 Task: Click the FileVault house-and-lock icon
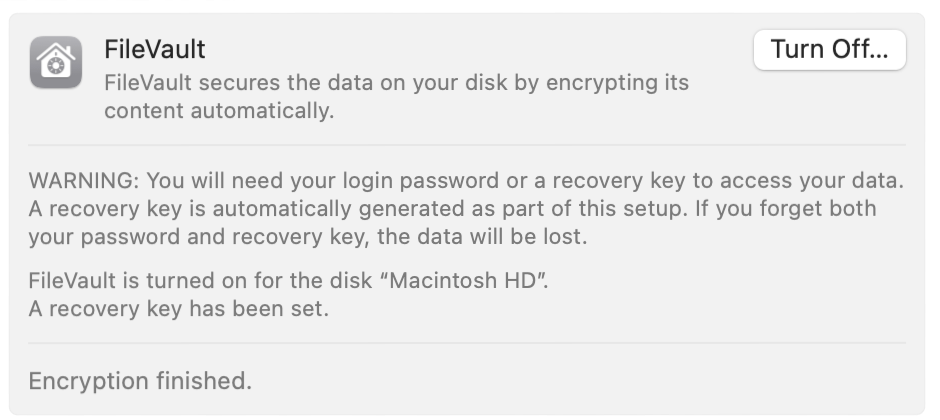(x=56, y=62)
